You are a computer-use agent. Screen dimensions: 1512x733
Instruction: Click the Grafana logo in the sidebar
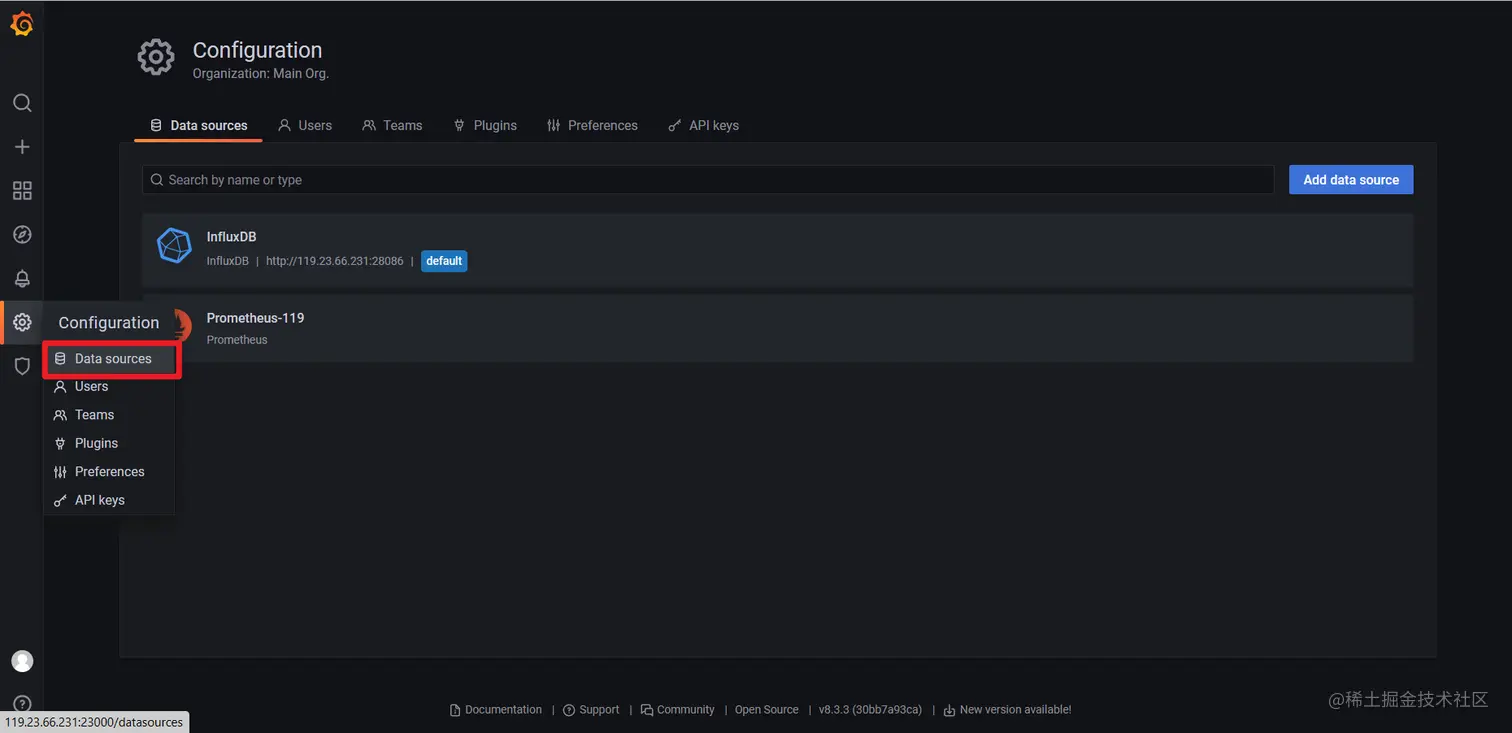click(x=21, y=24)
